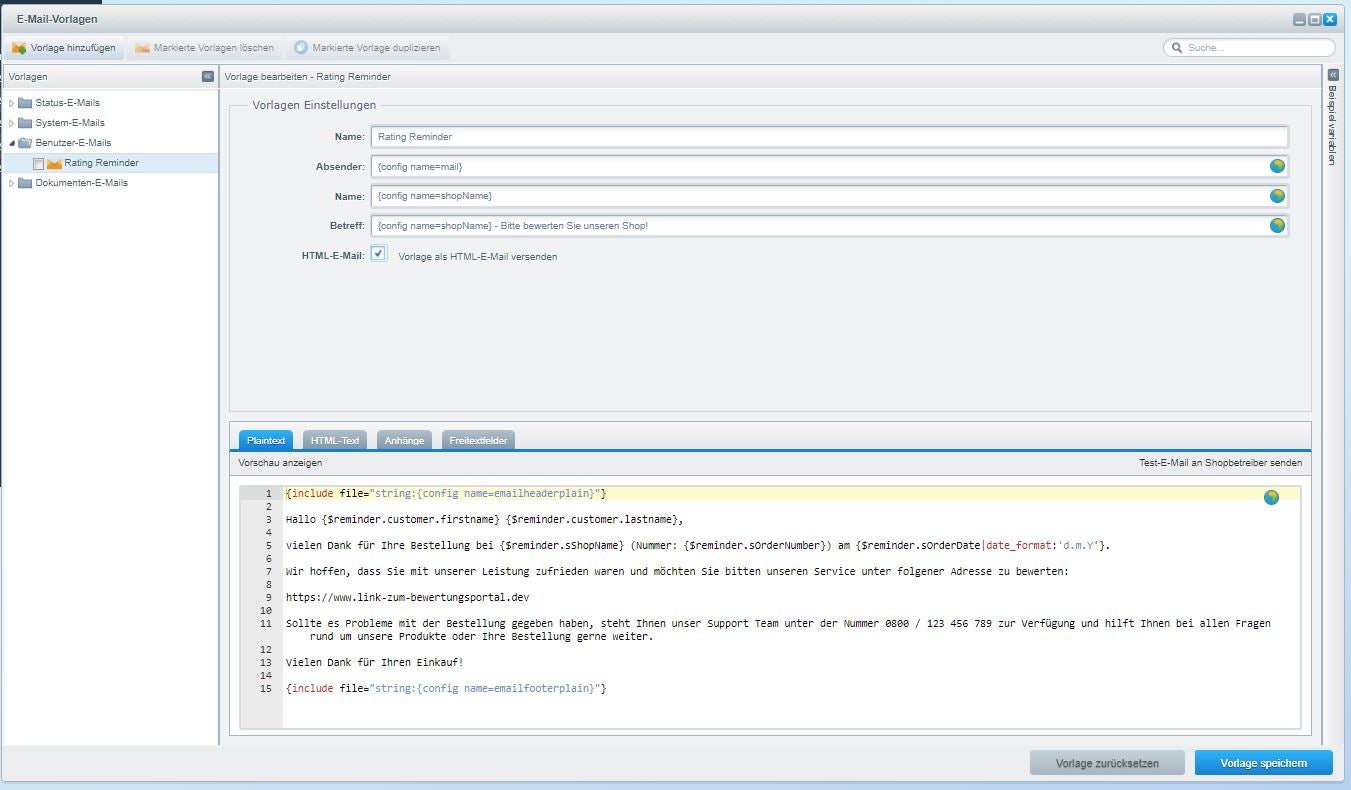This screenshot has width=1351, height=790.
Task: Click the Status-E-Mails folder icon
Action: 25,103
